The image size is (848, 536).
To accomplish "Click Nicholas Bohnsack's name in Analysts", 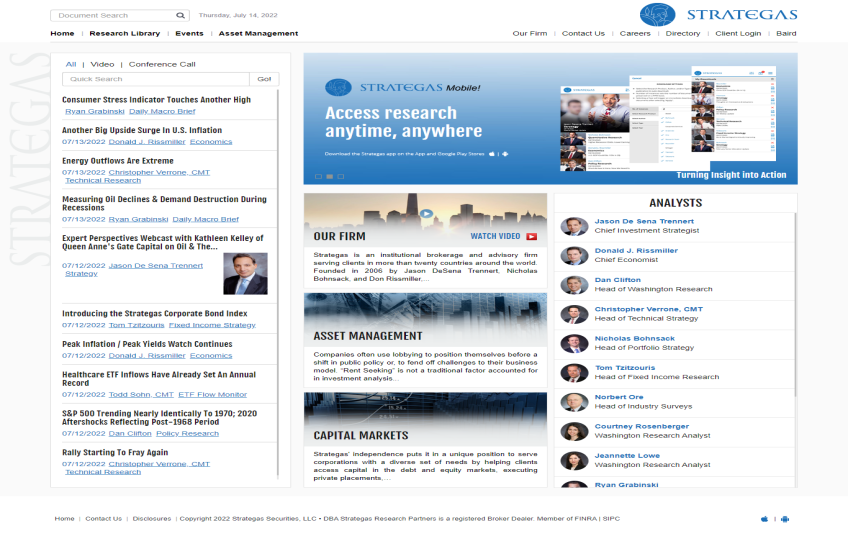I will pos(635,339).
